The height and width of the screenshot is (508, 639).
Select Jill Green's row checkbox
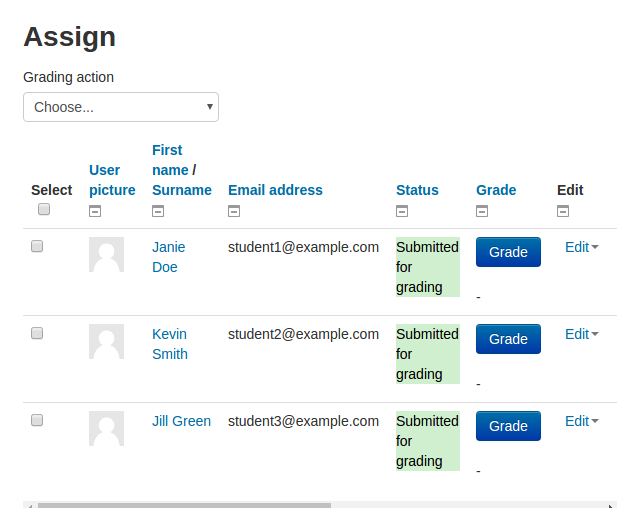[x=37, y=420]
